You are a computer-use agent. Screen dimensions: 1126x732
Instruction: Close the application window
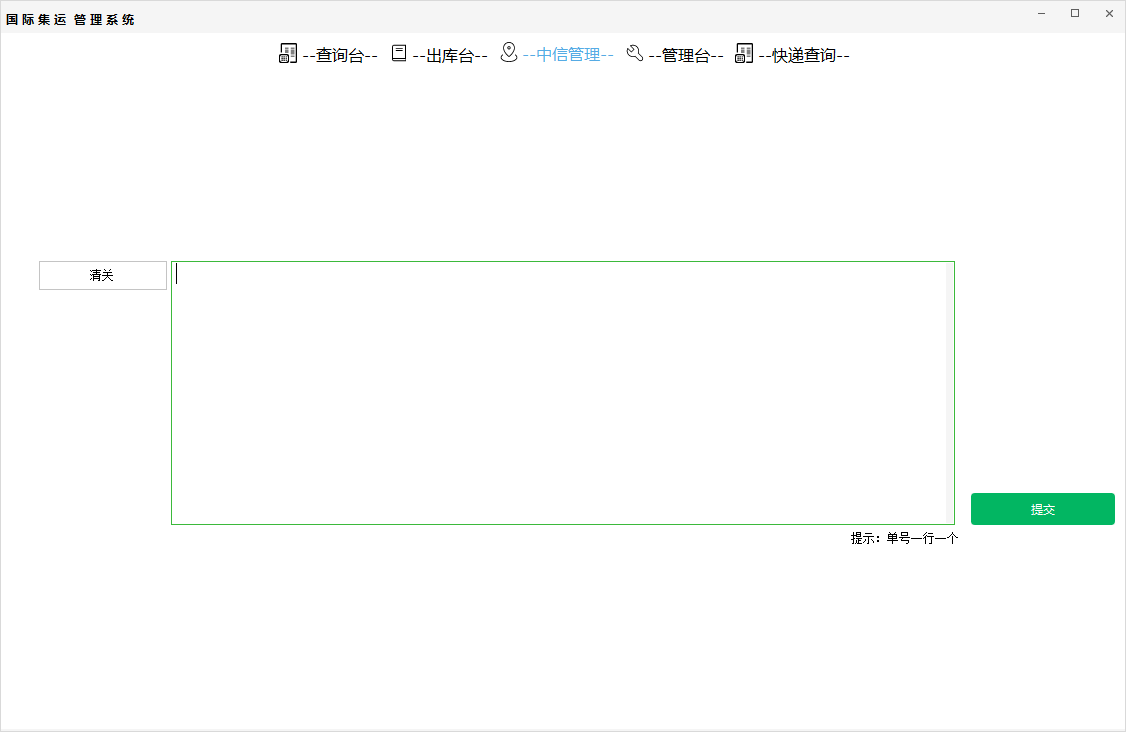[1109, 14]
